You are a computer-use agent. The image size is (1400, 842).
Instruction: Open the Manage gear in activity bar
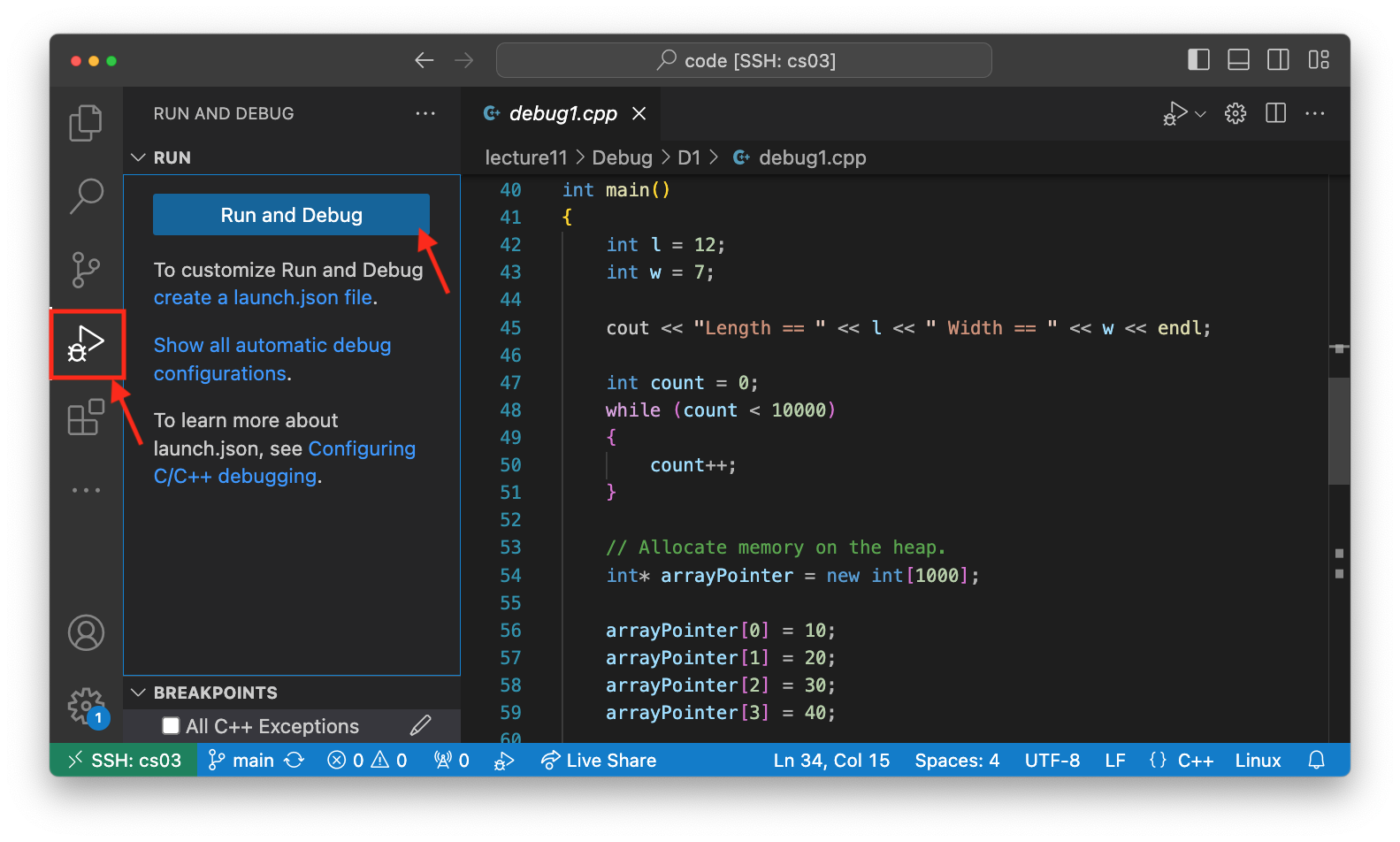tap(86, 706)
